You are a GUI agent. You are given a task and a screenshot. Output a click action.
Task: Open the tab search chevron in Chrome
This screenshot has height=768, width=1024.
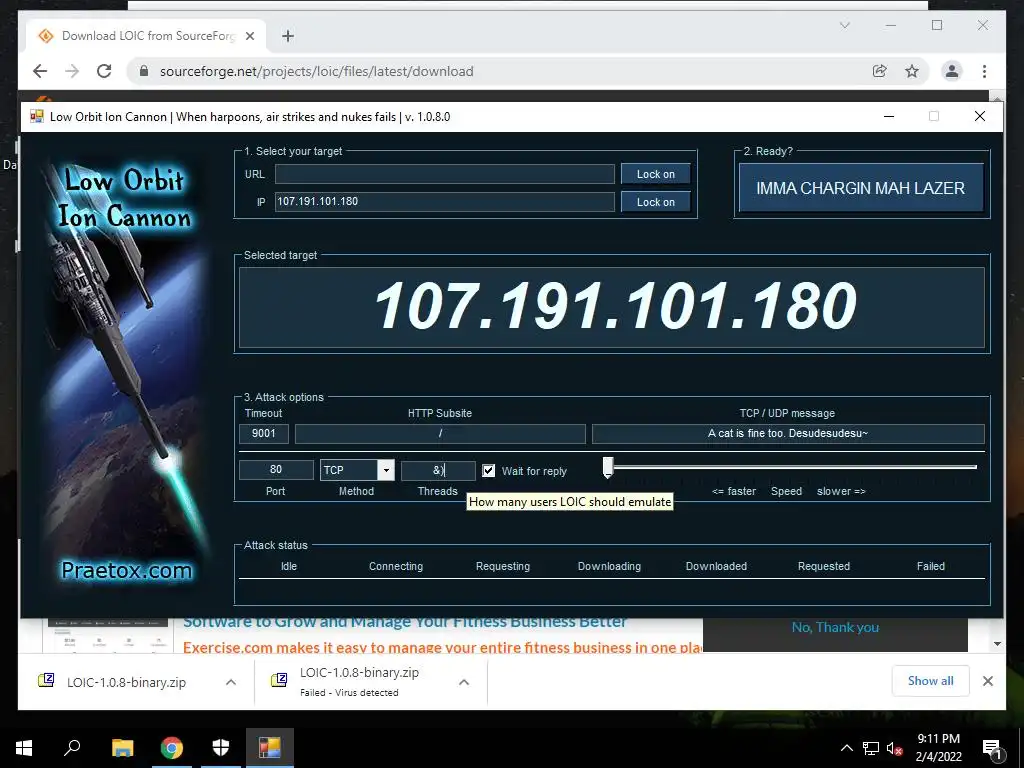[844, 25]
